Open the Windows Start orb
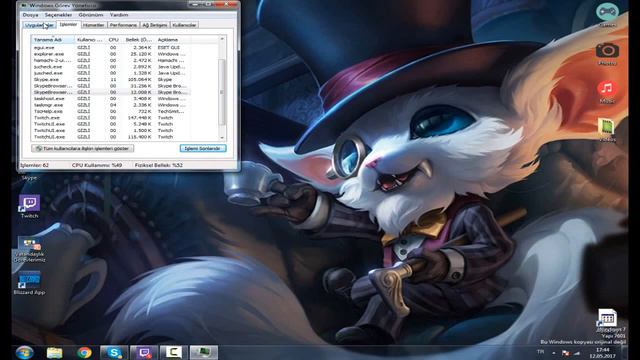Image resolution: width=640 pixels, height=360 pixels. coord(24,353)
